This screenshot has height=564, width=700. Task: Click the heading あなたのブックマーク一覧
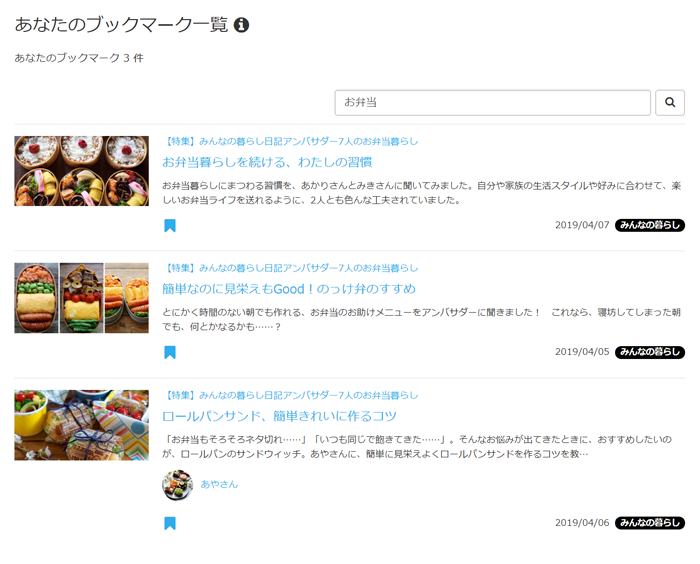pos(121,25)
